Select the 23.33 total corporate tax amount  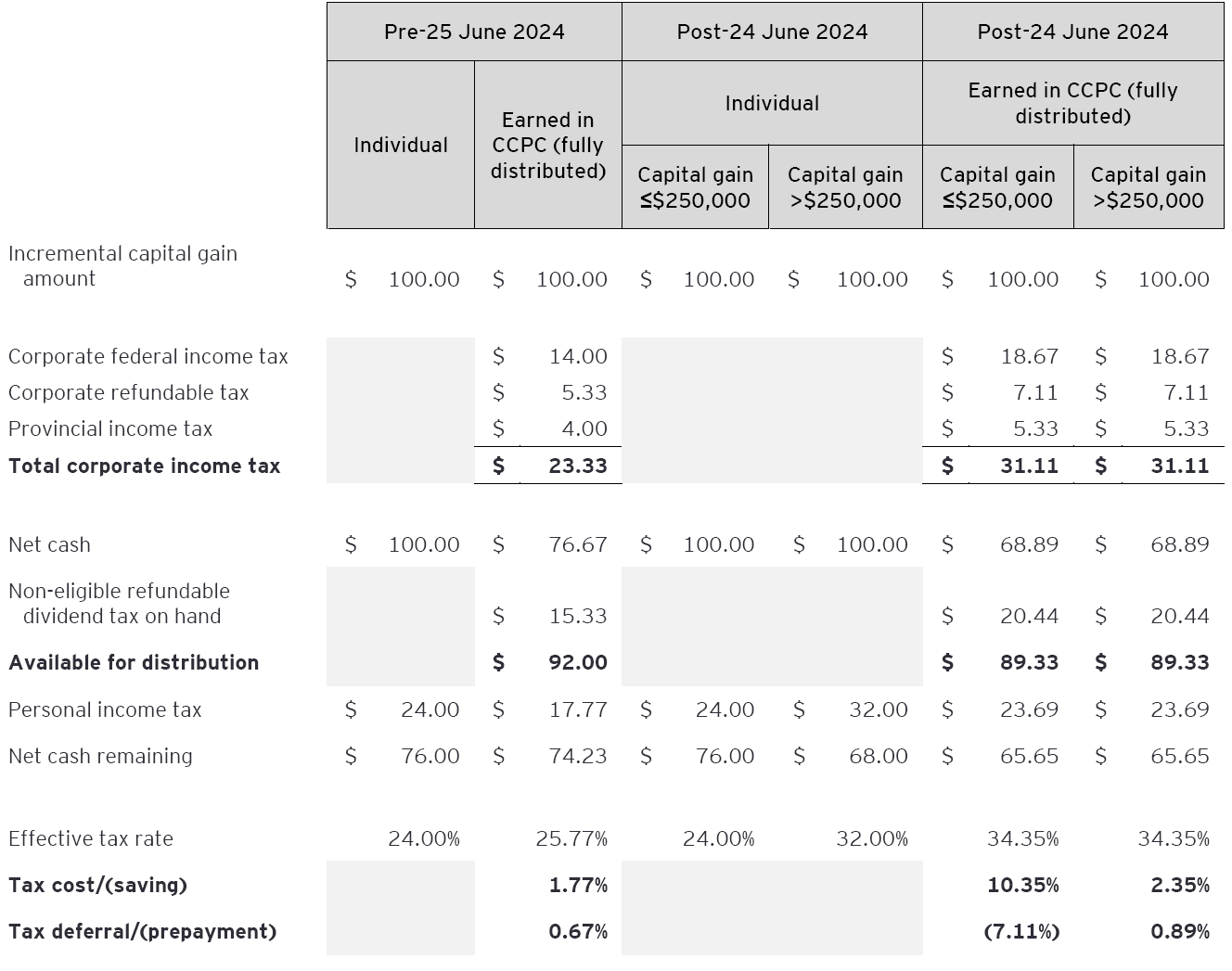pos(578,466)
